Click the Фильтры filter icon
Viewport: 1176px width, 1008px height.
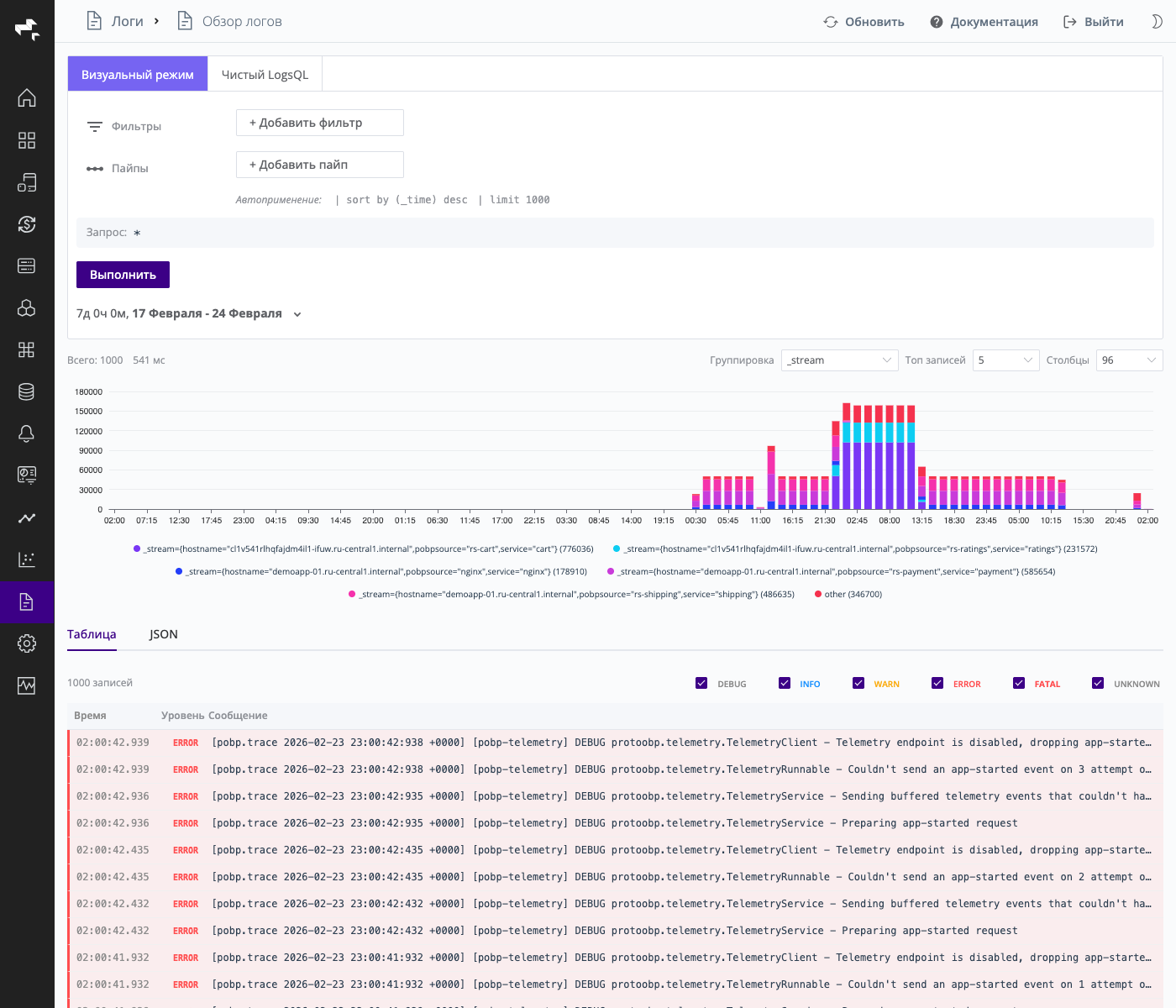tap(94, 126)
